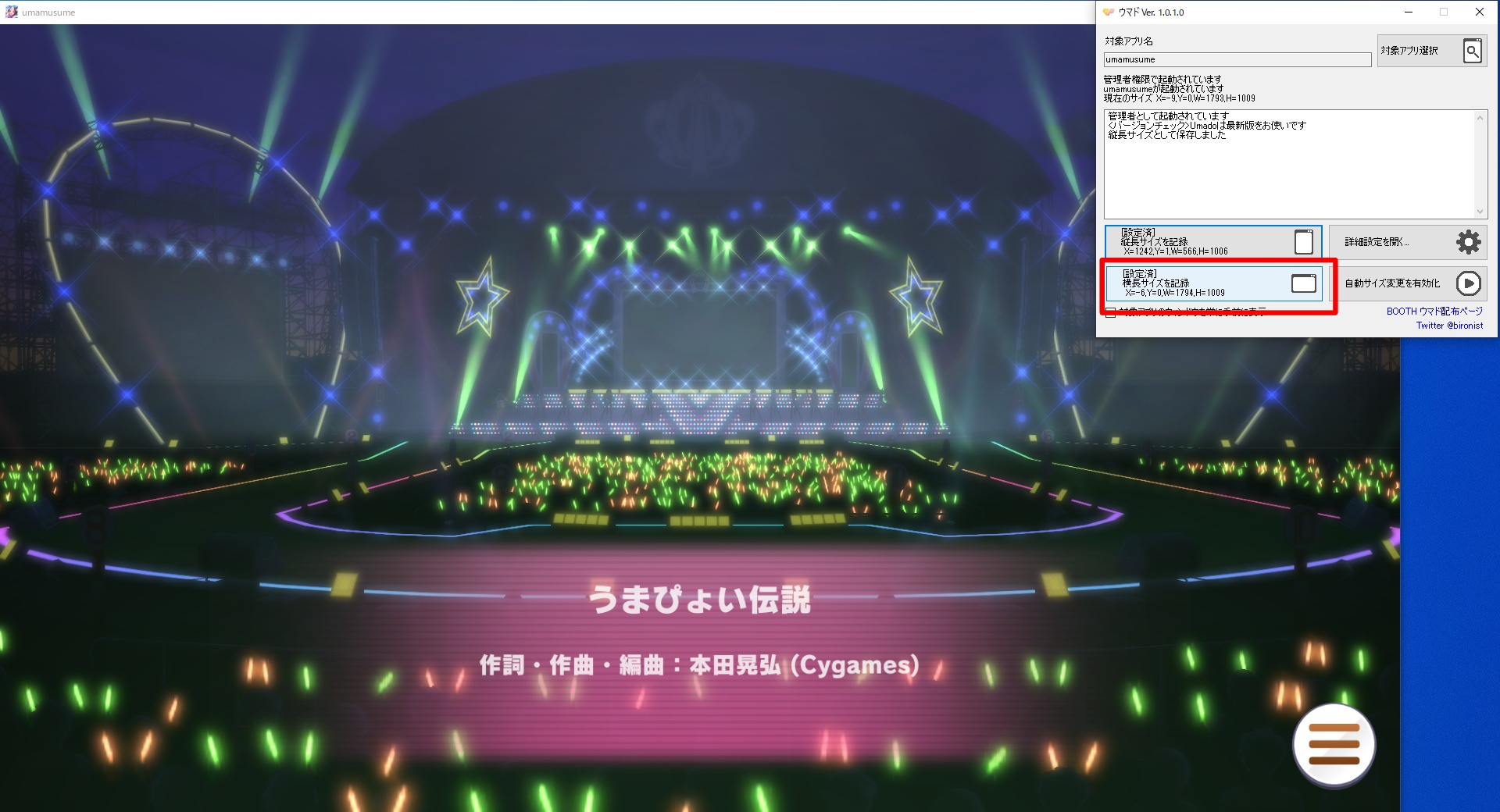Open the round hamburger menu in the game
Screen dimensions: 1500x812
pos(1334,744)
